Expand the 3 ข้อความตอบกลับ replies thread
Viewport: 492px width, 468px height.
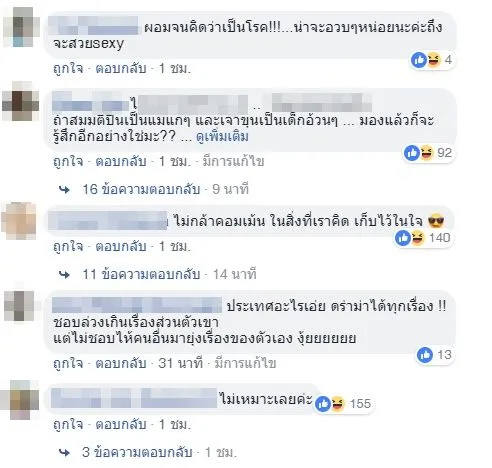(137, 452)
